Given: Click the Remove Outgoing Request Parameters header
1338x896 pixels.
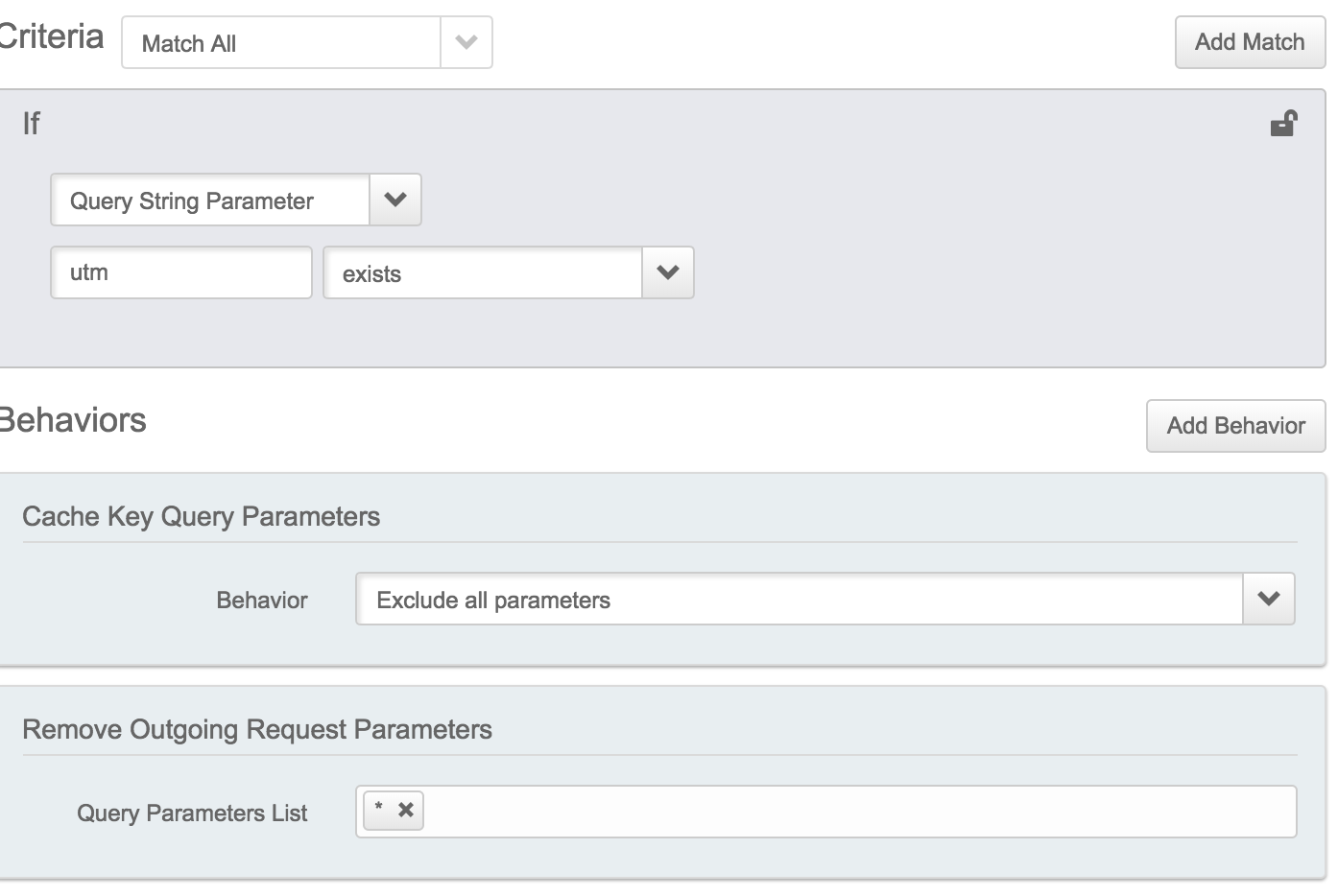Looking at the screenshot, I should [257, 729].
